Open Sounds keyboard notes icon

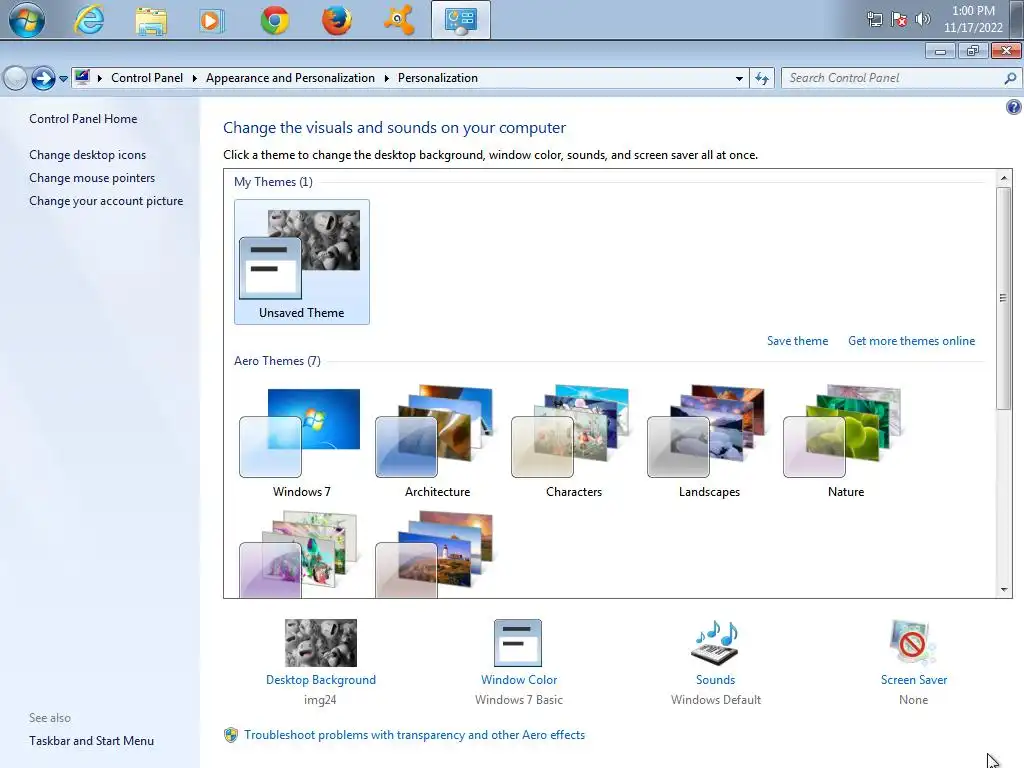point(715,643)
